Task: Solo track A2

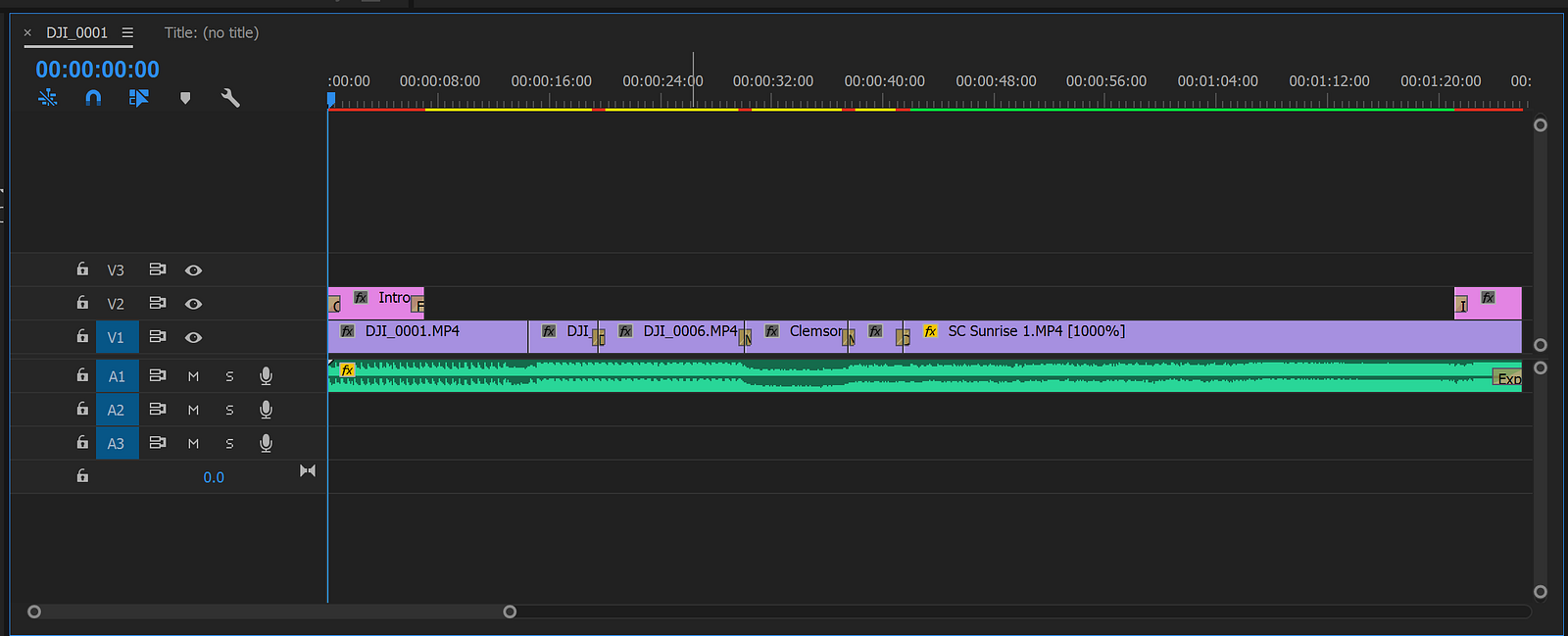Action: coord(229,410)
